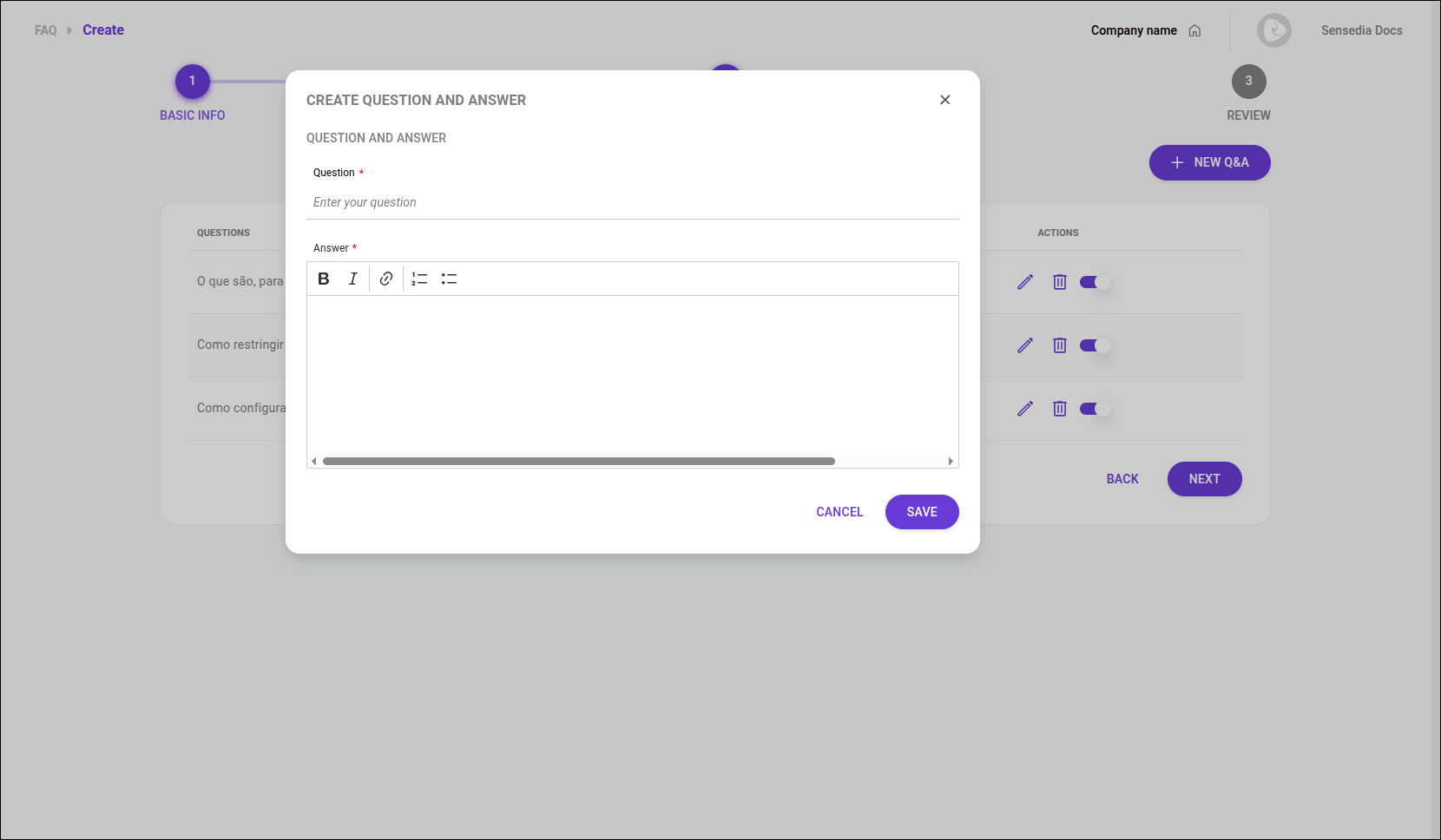Delete the question 'Como configura'
The height and width of the screenshot is (840, 1441).
[x=1059, y=409]
